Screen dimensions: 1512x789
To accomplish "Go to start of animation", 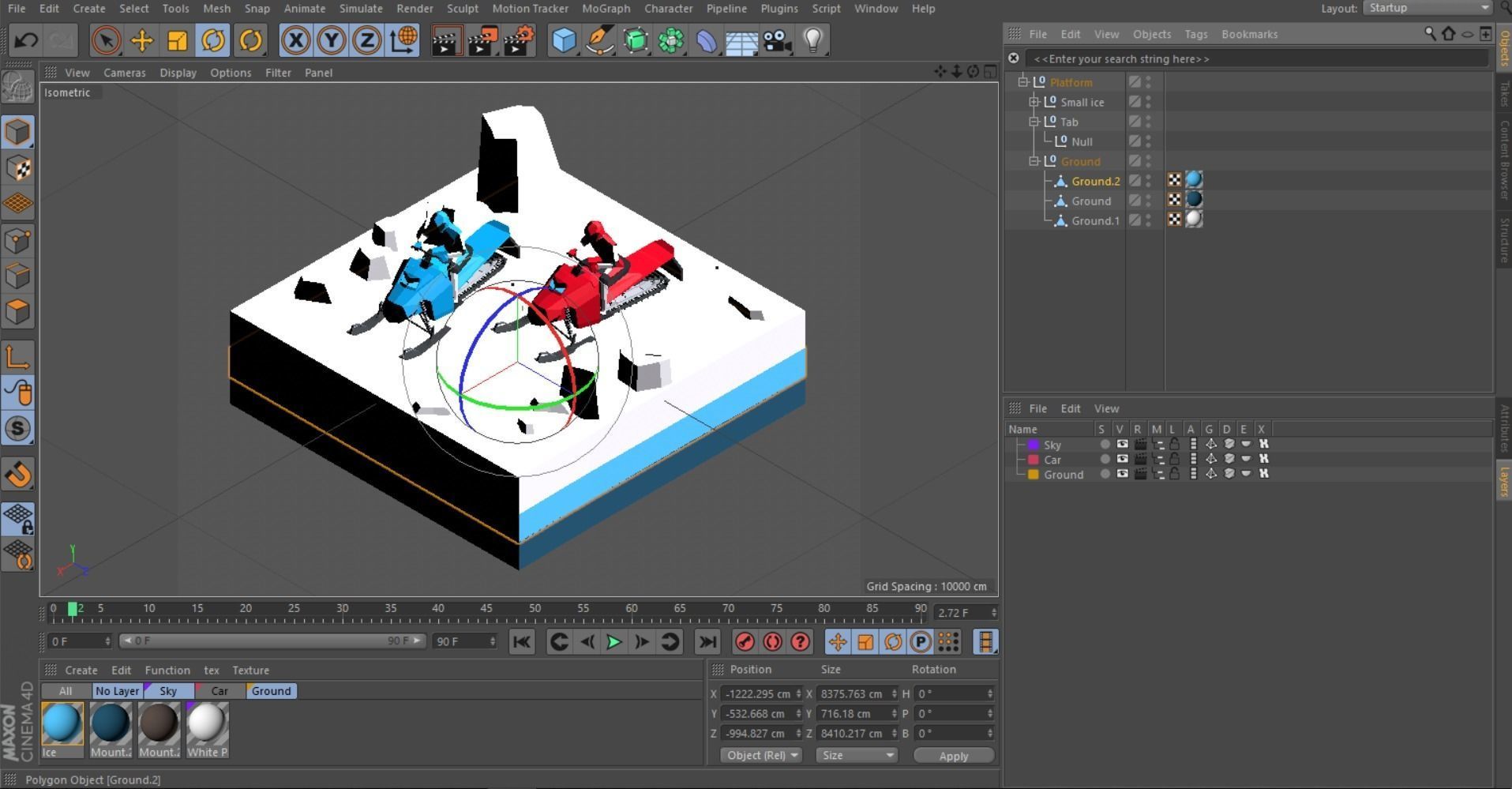I will (522, 642).
